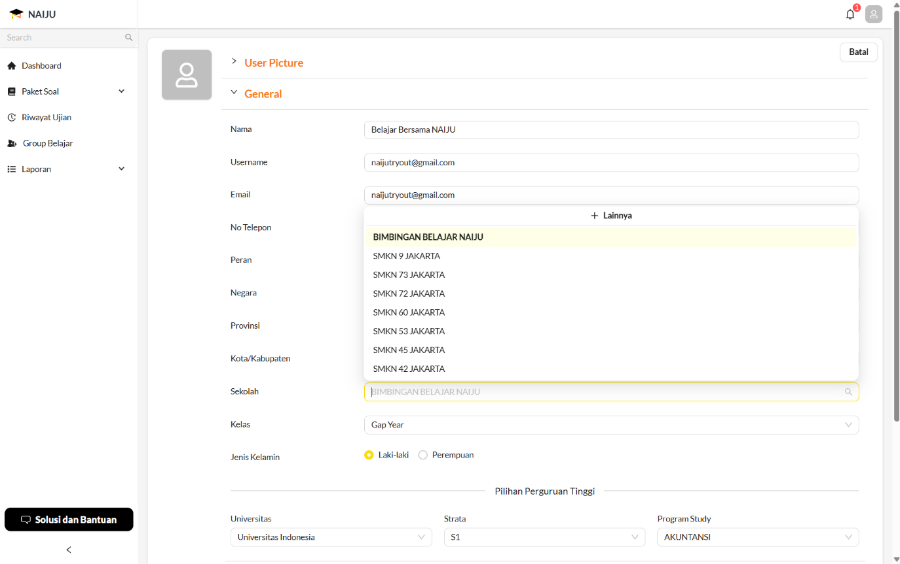Expand the User Picture section
The height and width of the screenshot is (564, 900).
[x=234, y=61]
